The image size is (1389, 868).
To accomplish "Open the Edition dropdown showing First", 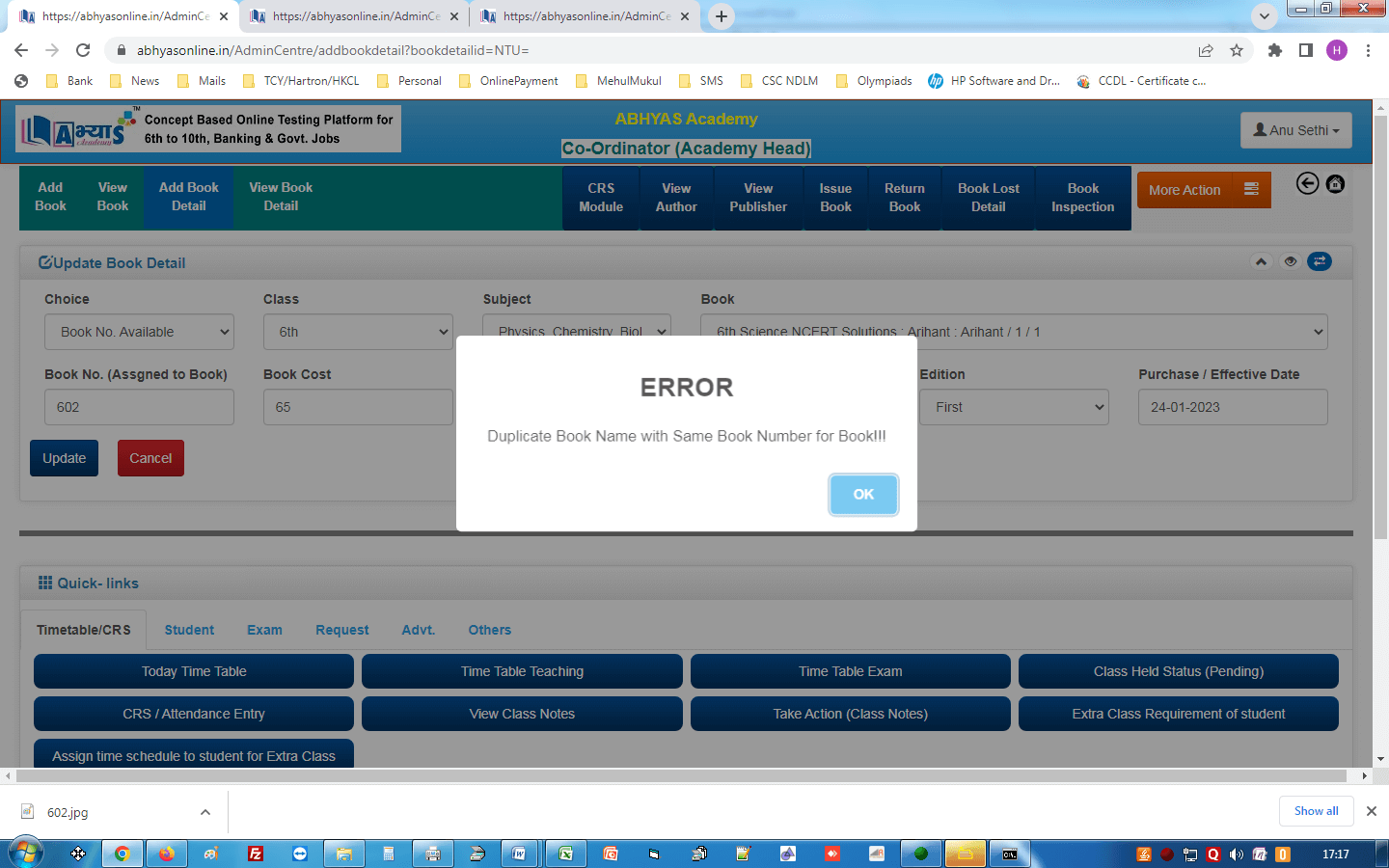I will click(1014, 407).
